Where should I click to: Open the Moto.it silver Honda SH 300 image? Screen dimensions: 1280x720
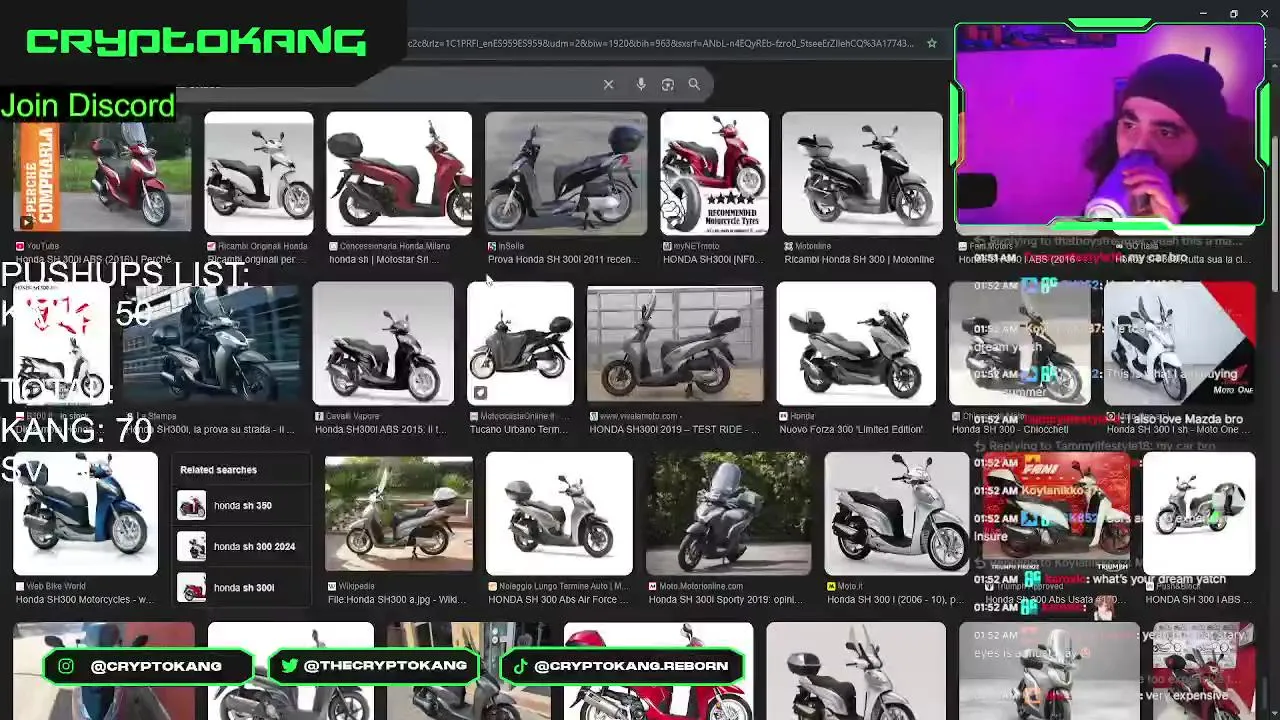pyautogui.click(x=897, y=514)
